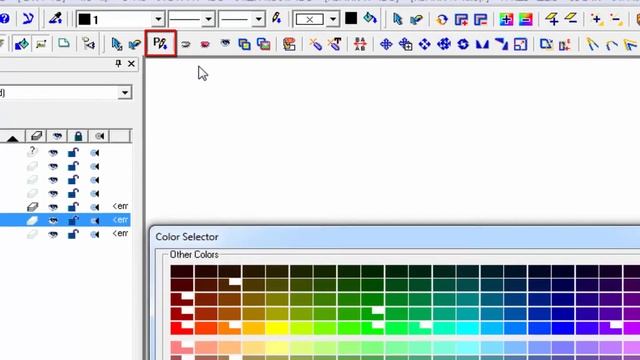Click the shape with red minus icon
Viewport: 640px width, 360px height.
pos(480,19)
